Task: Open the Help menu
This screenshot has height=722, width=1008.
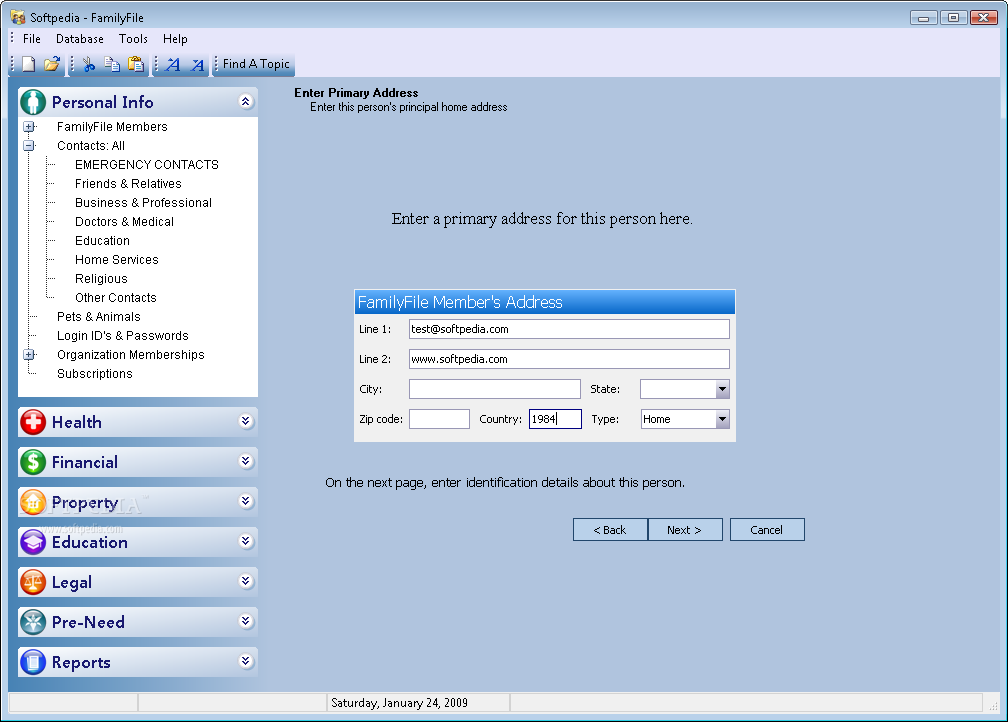Action: (175, 39)
